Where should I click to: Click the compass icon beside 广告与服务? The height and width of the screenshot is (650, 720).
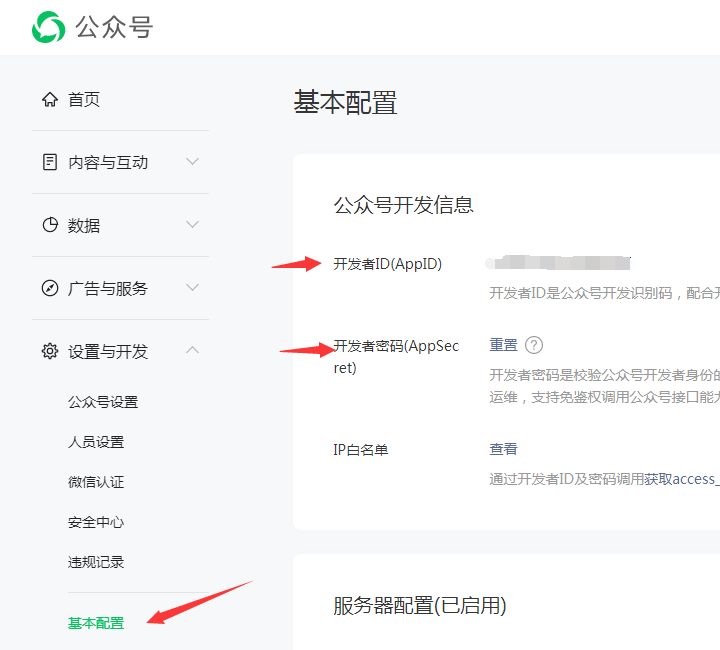[49, 288]
